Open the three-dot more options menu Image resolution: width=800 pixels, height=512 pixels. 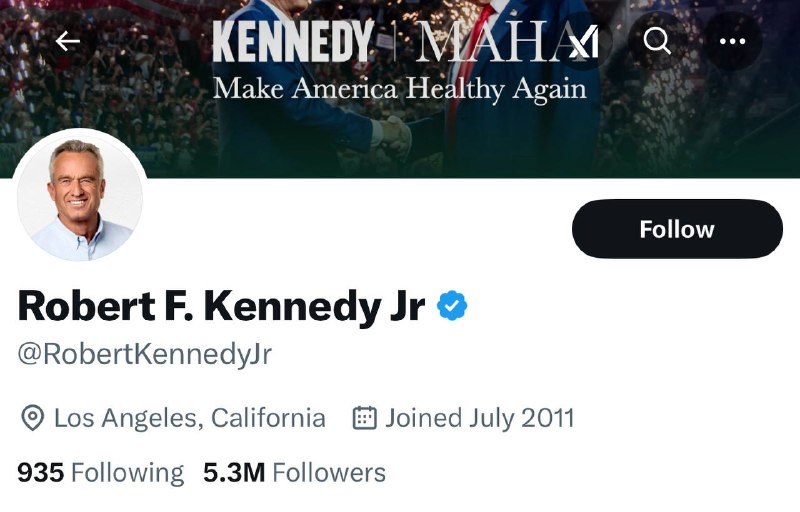[733, 41]
